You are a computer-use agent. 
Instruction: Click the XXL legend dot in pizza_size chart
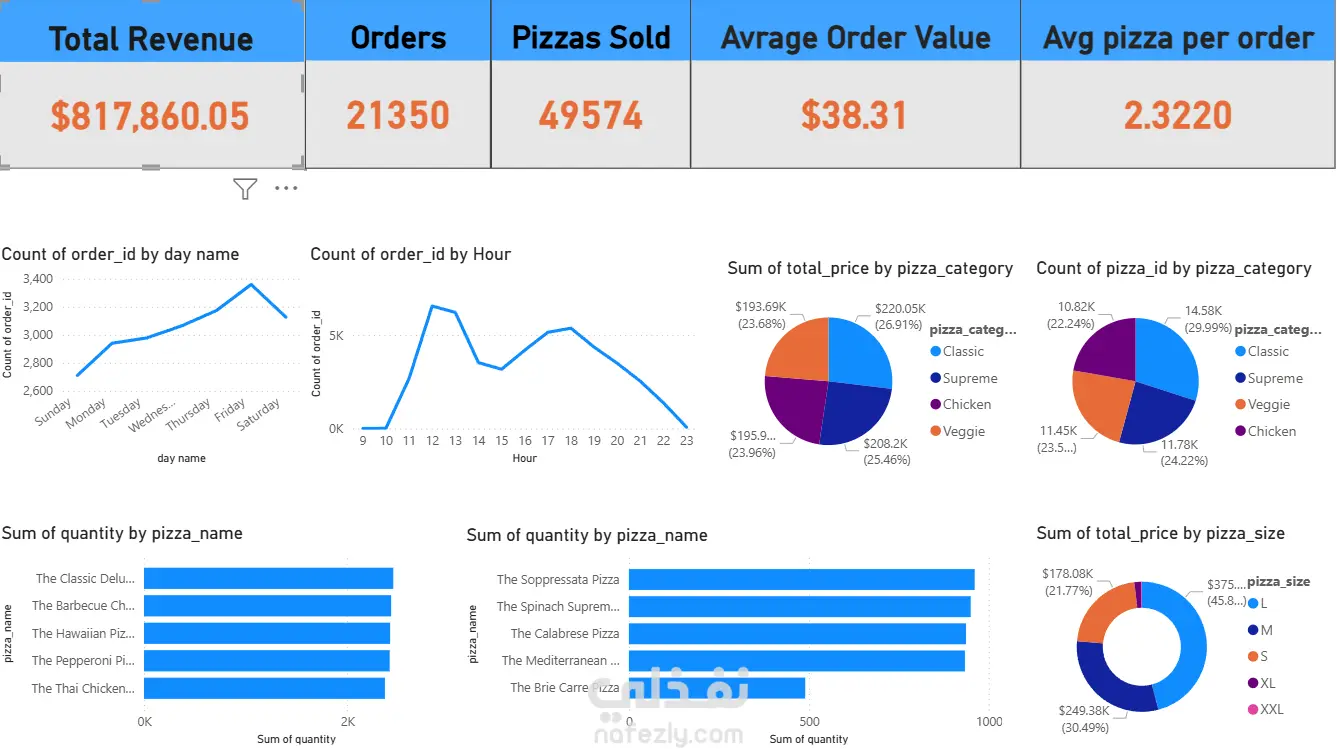point(1253,709)
